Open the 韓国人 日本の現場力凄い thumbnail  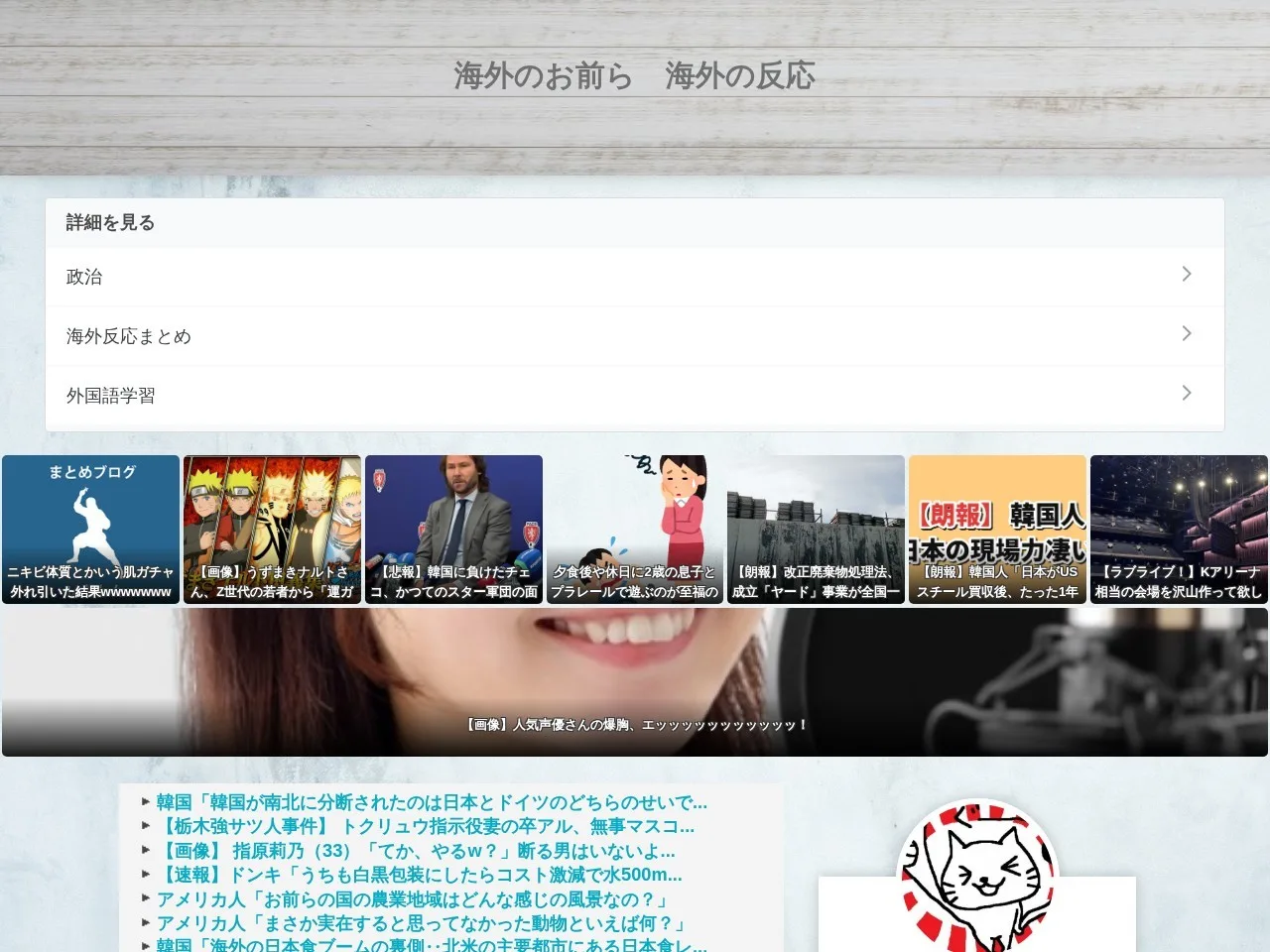(x=997, y=530)
